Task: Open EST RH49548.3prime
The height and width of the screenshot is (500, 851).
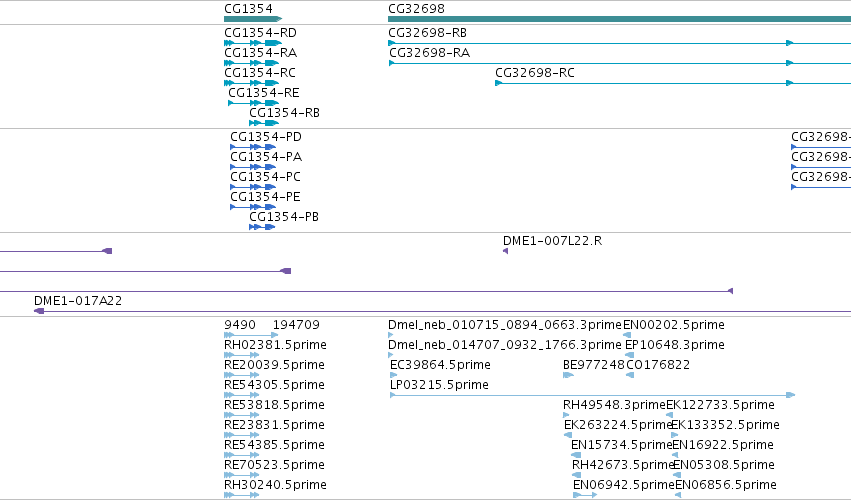Action: [614, 405]
